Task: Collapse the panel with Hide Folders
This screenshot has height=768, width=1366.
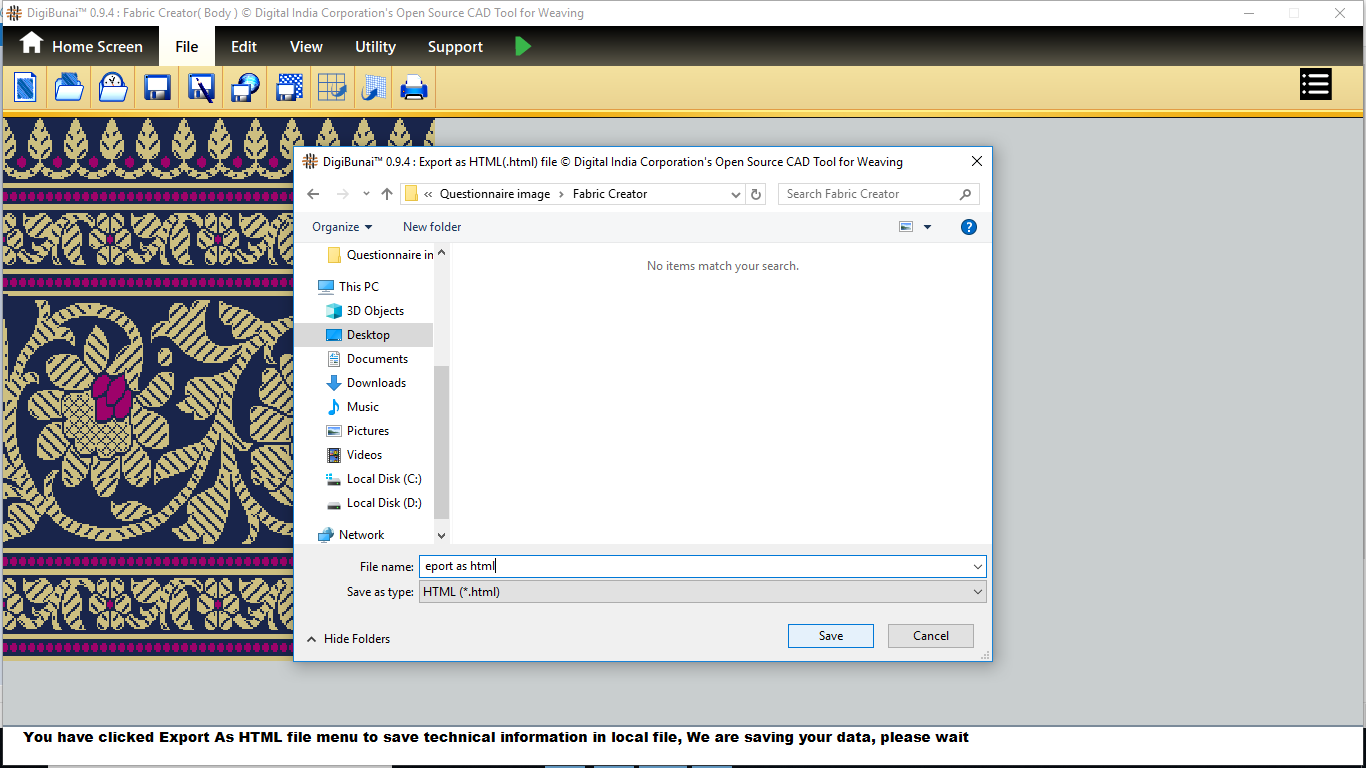Action: pyautogui.click(x=348, y=639)
